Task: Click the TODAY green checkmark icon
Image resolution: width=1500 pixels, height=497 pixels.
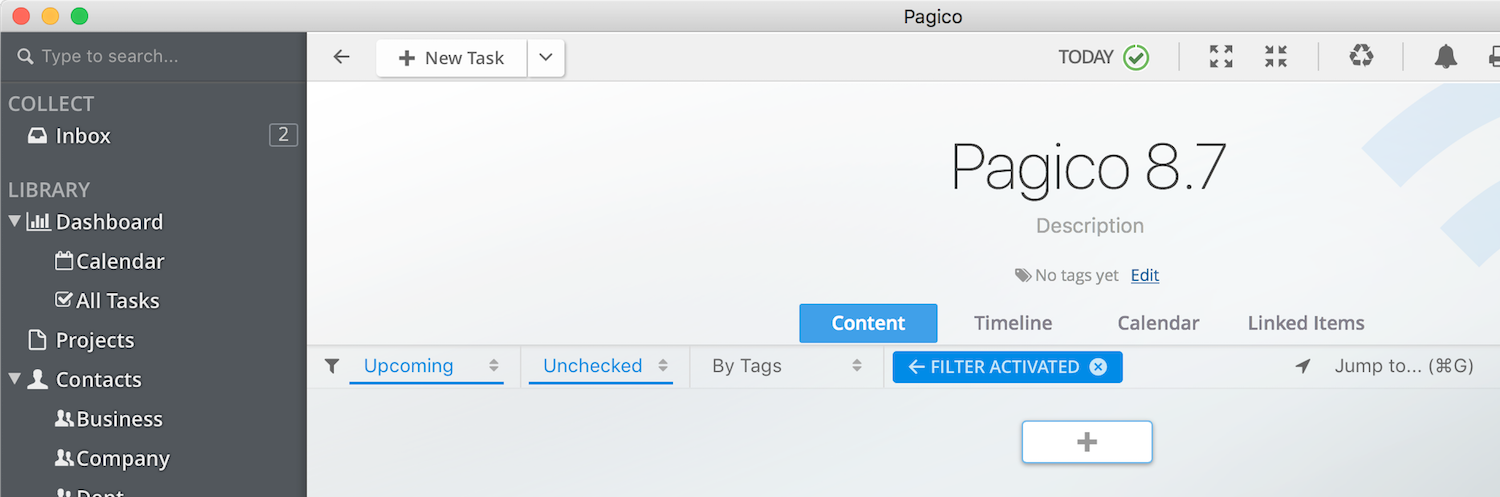Action: [1136, 57]
